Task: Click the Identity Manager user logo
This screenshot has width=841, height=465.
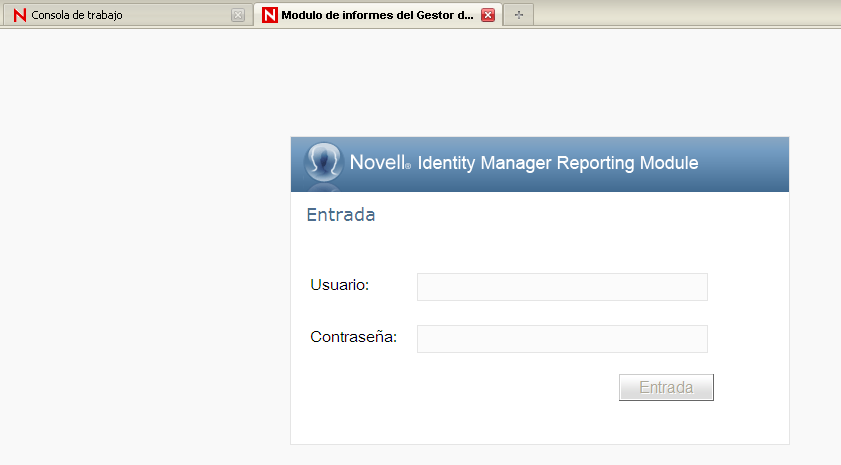Action: point(323,161)
